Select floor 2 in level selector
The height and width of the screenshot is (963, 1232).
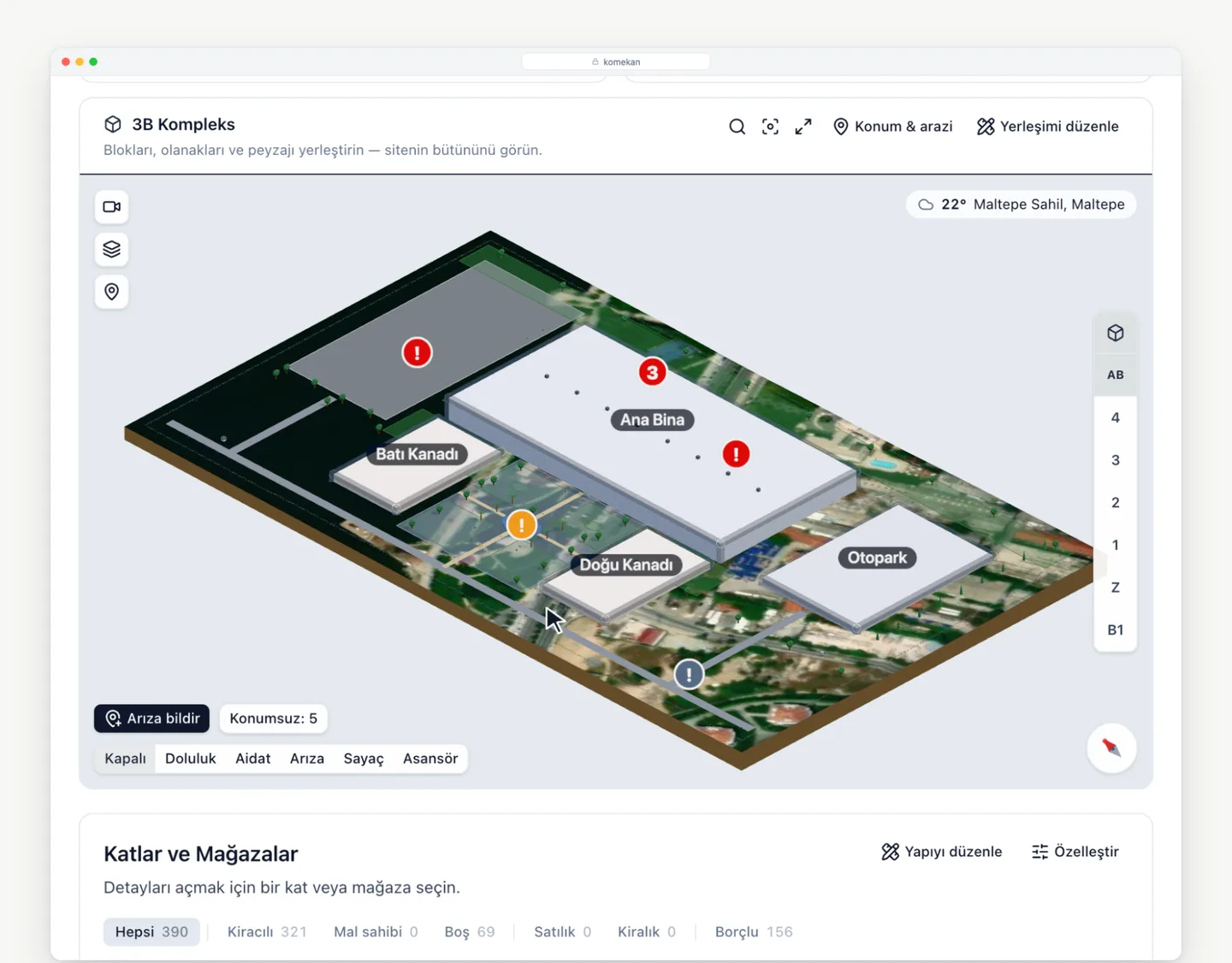pos(1115,502)
